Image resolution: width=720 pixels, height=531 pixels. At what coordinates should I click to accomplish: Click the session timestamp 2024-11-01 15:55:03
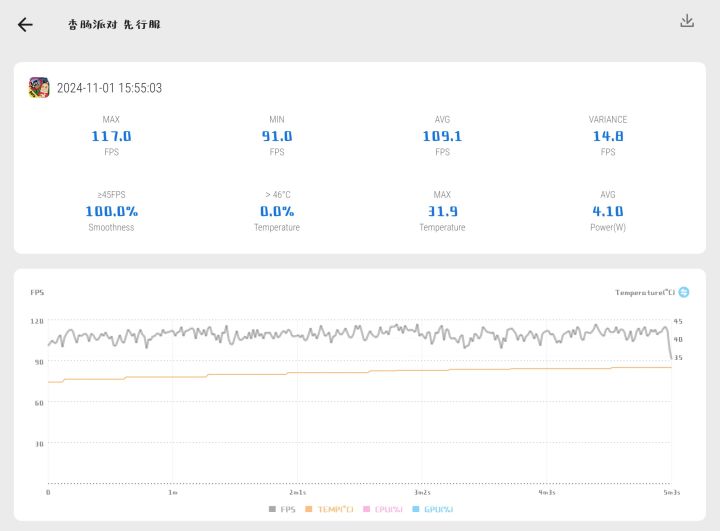[x=109, y=88]
